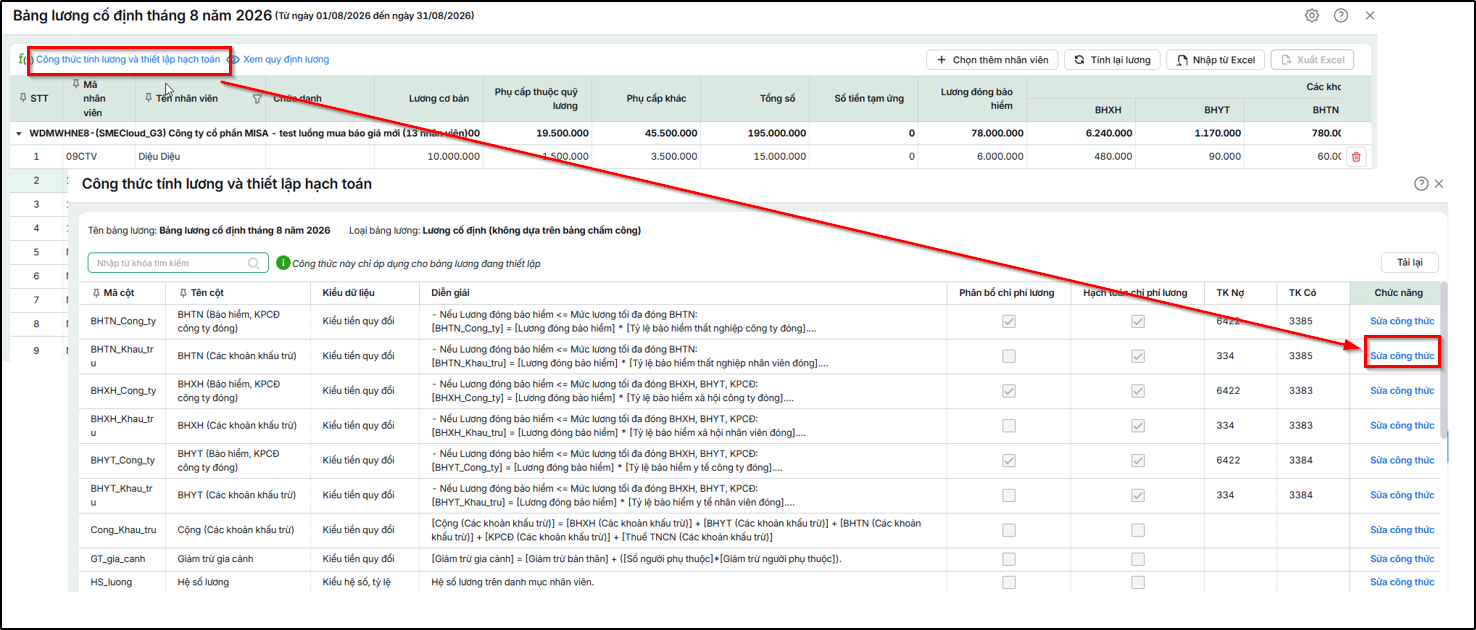Image resolution: width=1476 pixels, height=630 pixels.
Task: Open payroll settings gear icon
Action: click(1312, 16)
